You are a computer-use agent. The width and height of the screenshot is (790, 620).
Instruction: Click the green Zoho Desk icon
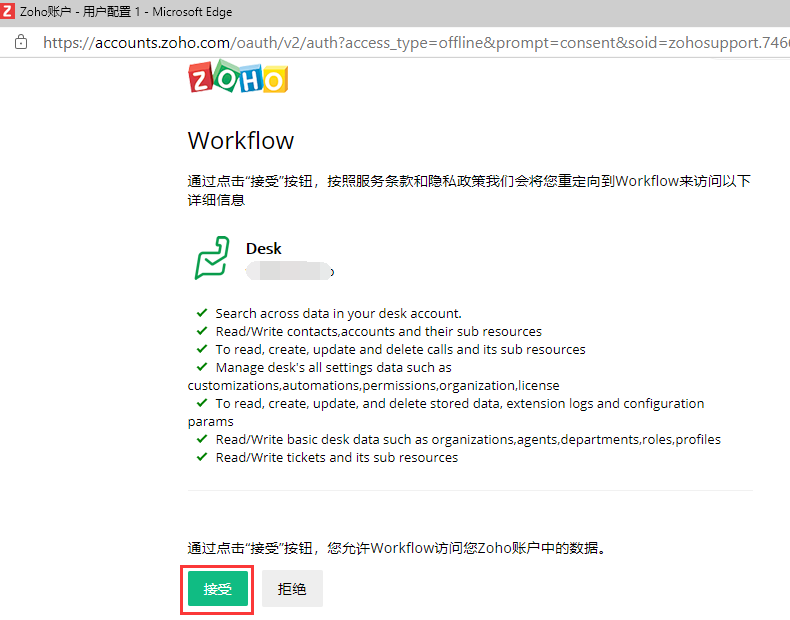coord(212,257)
